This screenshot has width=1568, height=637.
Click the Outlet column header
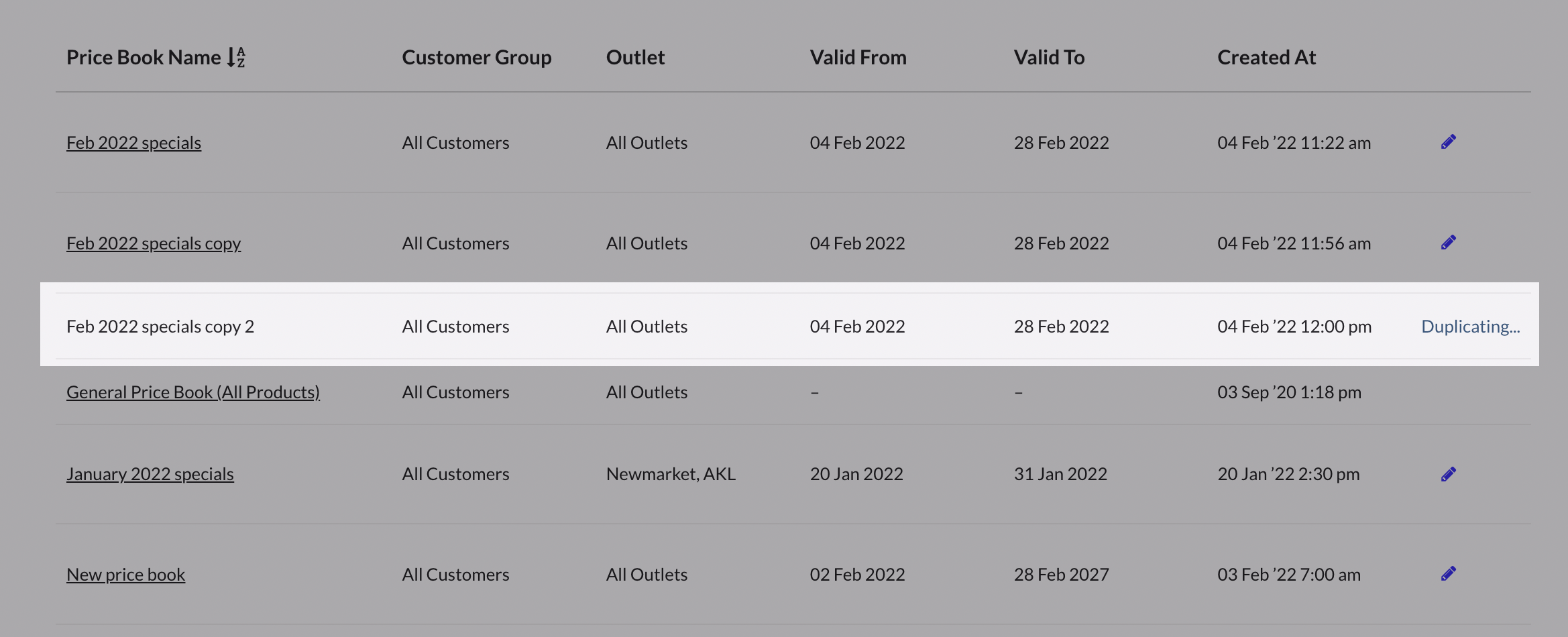click(x=635, y=58)
